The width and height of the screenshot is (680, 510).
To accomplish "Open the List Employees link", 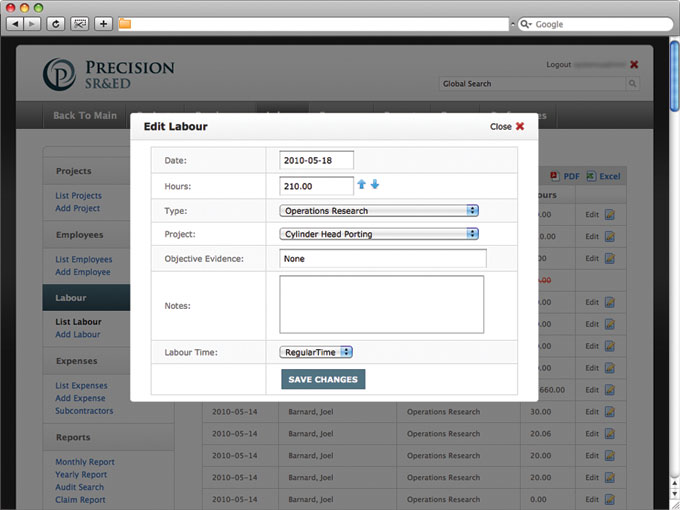I will click(84, 259).
